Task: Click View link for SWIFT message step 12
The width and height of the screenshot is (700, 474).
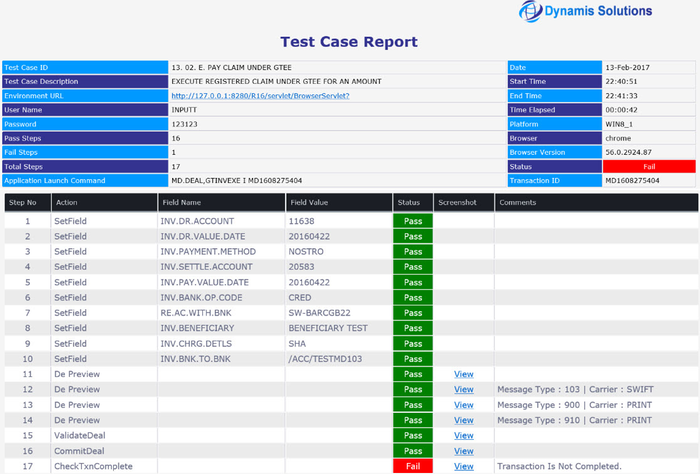Action: pyautogui.click(x=463, y=389)
